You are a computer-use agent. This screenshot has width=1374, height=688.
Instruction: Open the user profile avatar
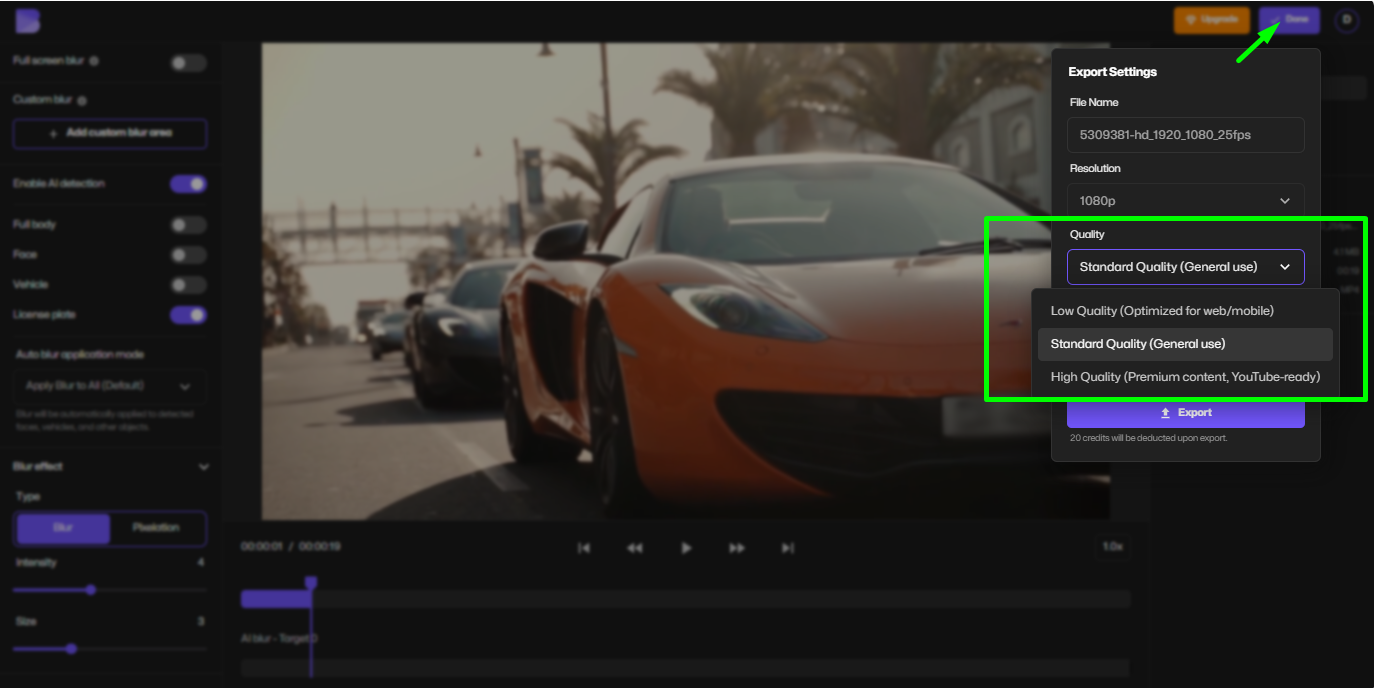tap(1346, 20)
